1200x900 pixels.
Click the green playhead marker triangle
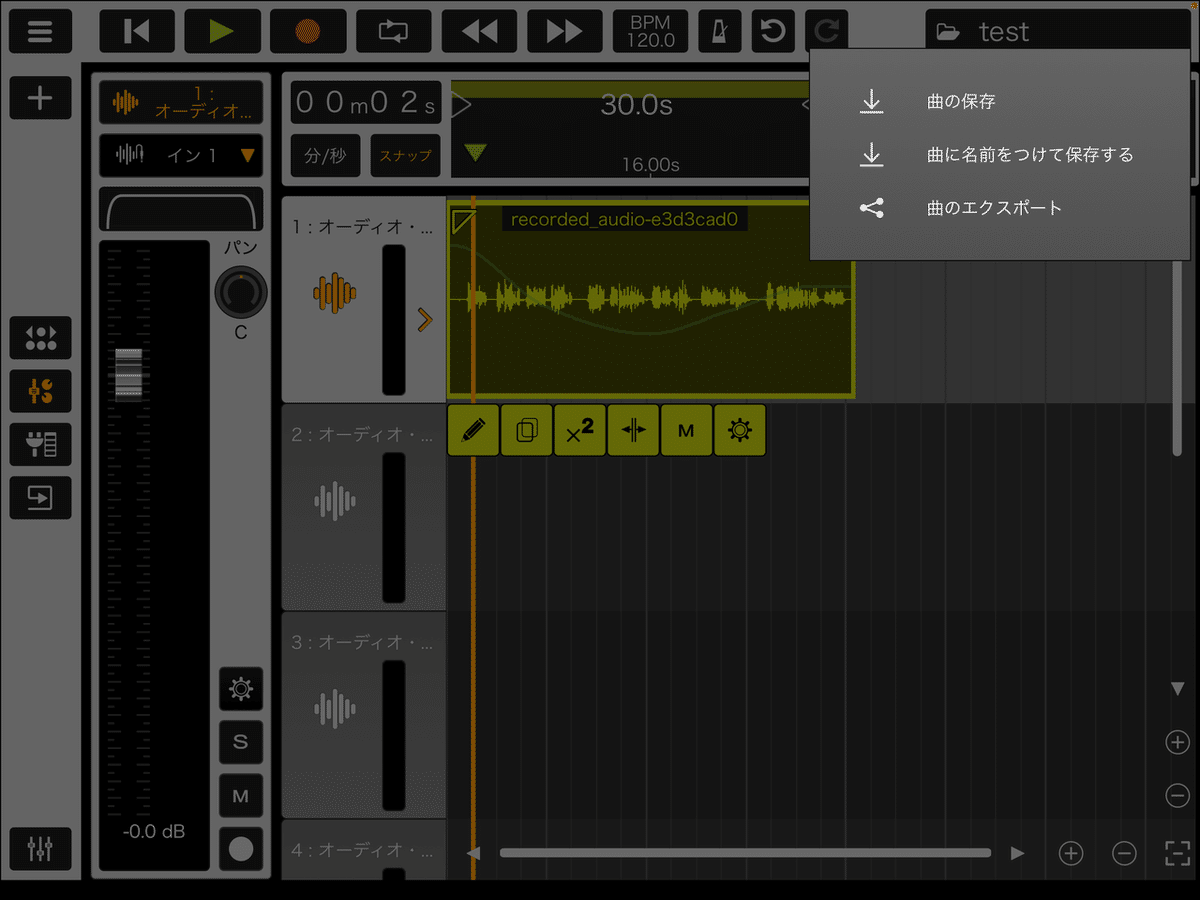coord(476,153)
